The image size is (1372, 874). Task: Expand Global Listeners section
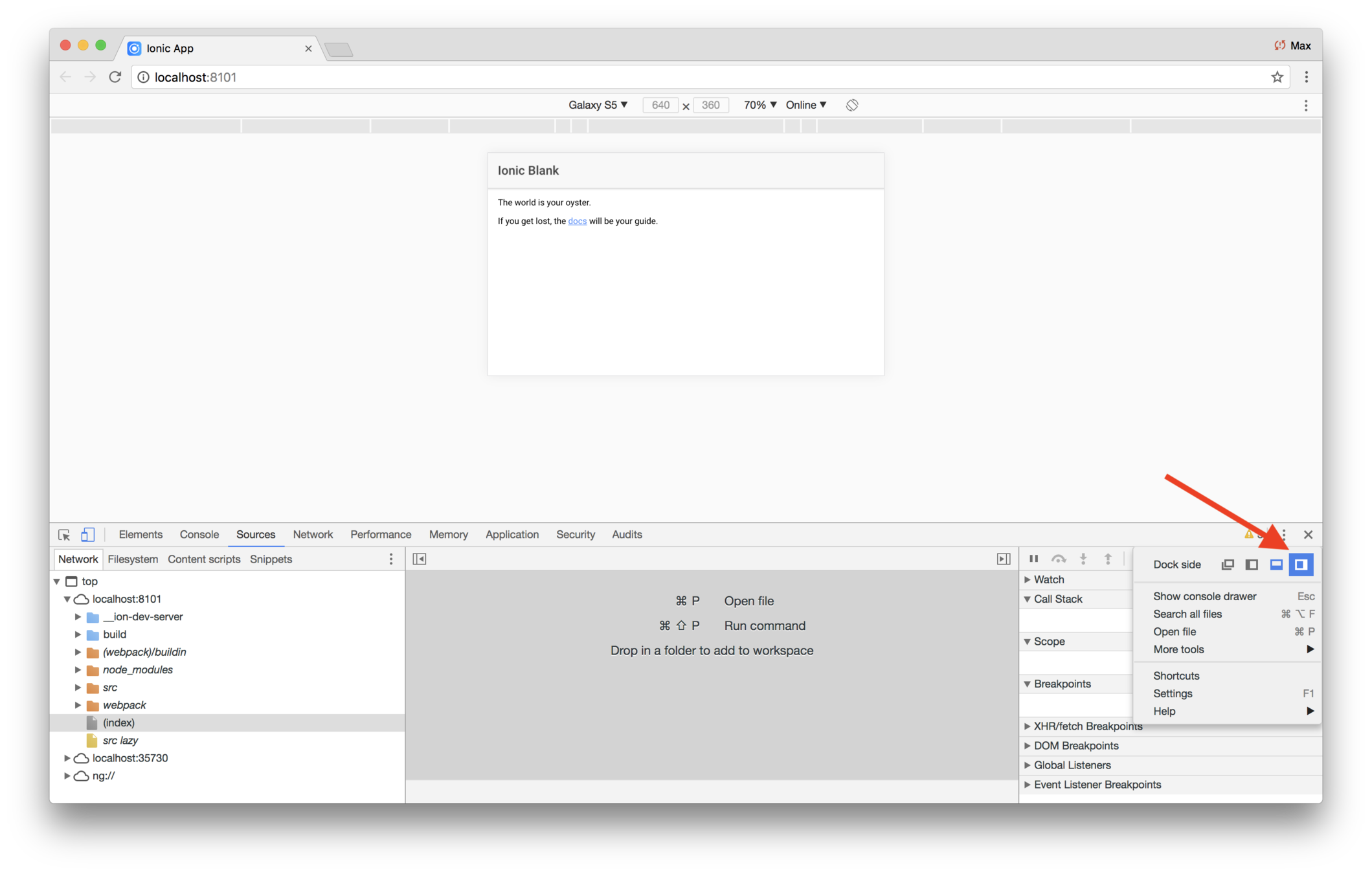1027,765
